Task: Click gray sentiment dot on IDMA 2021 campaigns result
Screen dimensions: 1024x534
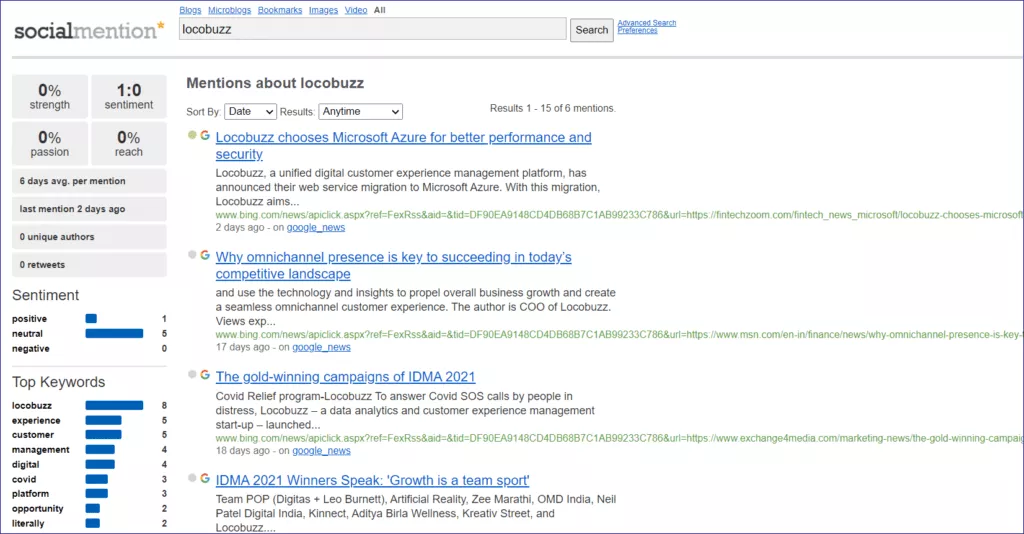Action: 192,375
